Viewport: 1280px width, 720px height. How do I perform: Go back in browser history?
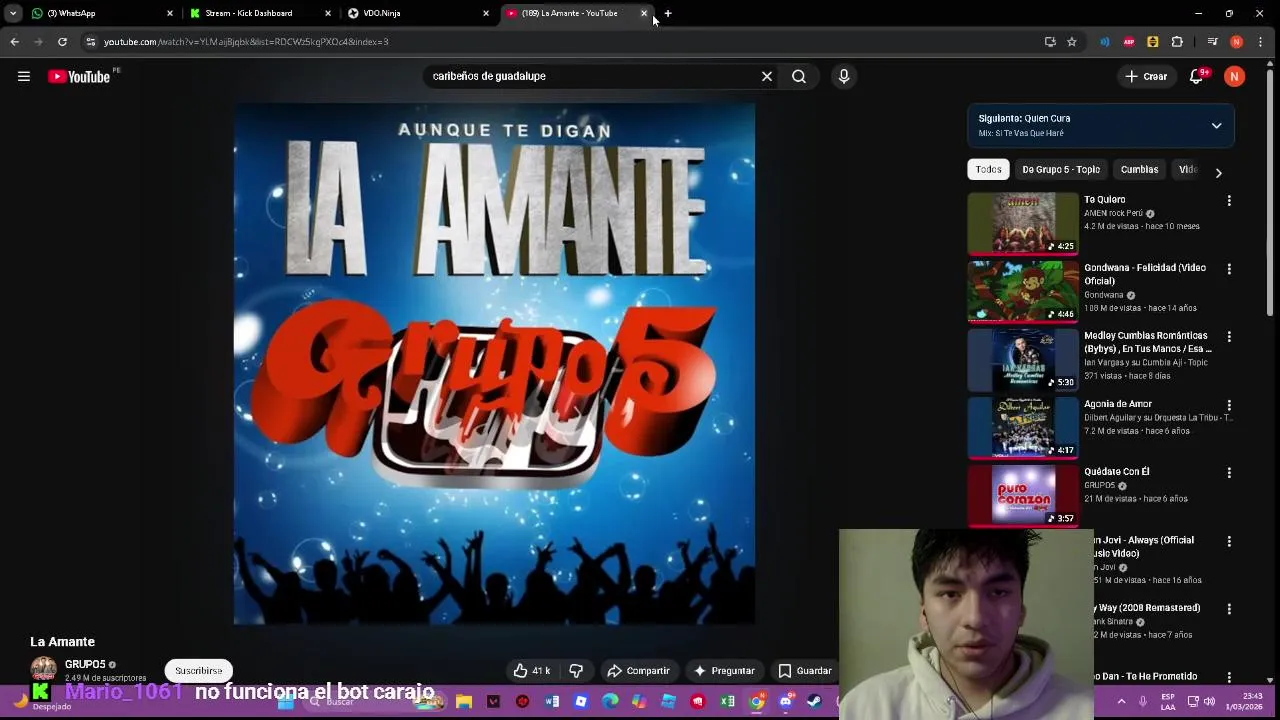pos(14,42)
